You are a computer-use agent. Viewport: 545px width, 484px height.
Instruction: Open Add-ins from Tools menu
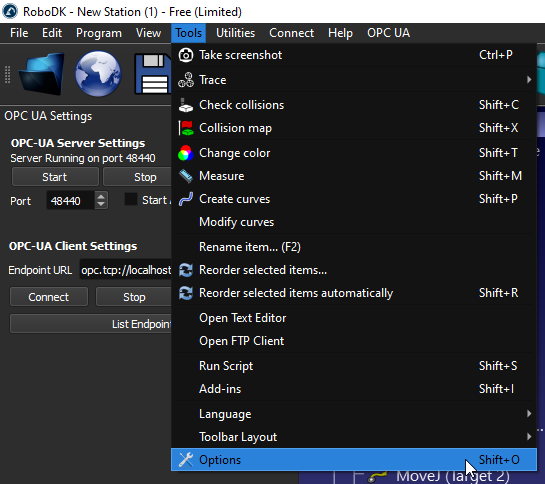[x=354, y=389]
